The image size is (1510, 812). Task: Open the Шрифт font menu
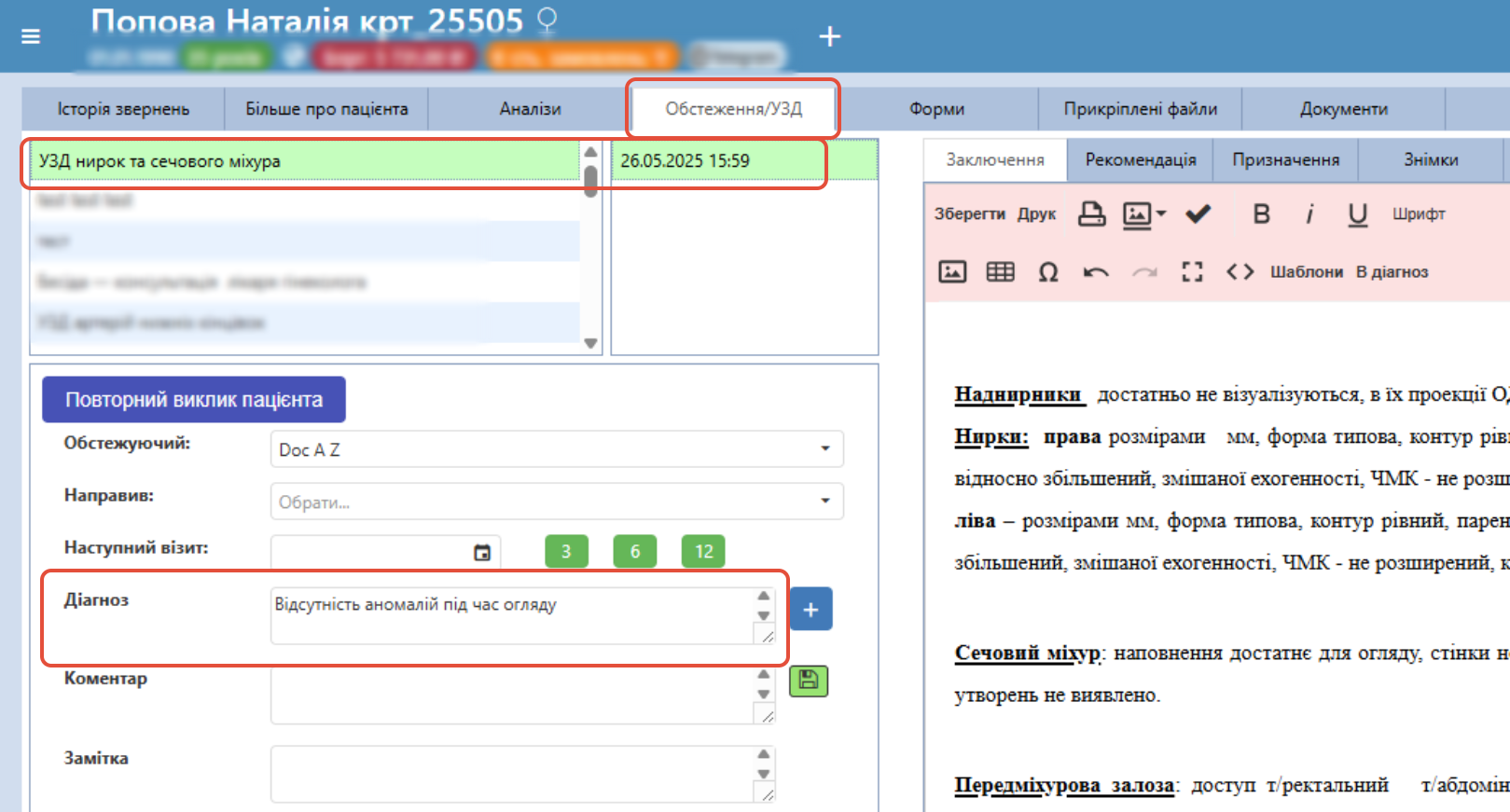1419,214
